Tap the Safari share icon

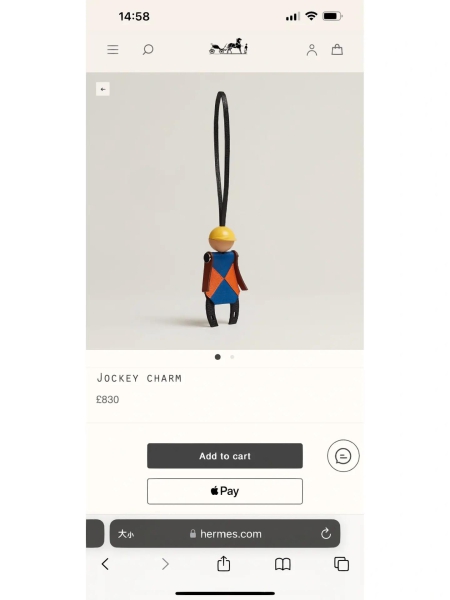click(x=223, y=563)
